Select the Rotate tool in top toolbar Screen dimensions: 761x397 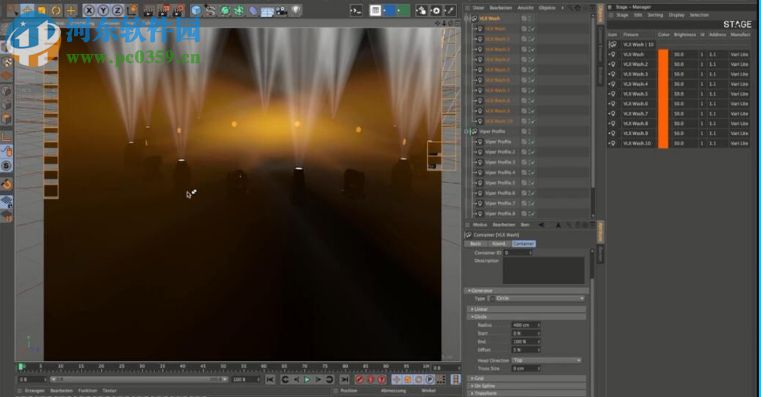(56, 10)
